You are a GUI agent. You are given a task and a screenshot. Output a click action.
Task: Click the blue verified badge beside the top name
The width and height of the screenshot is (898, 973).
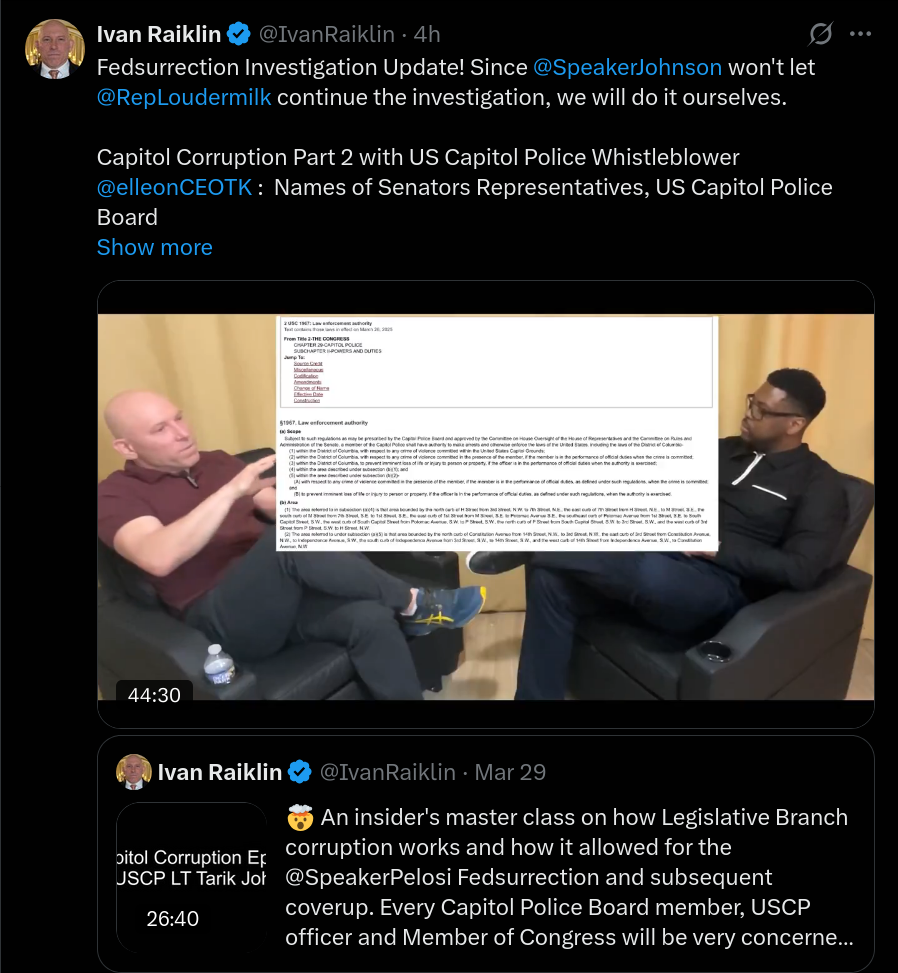click(x=238, y=34)
